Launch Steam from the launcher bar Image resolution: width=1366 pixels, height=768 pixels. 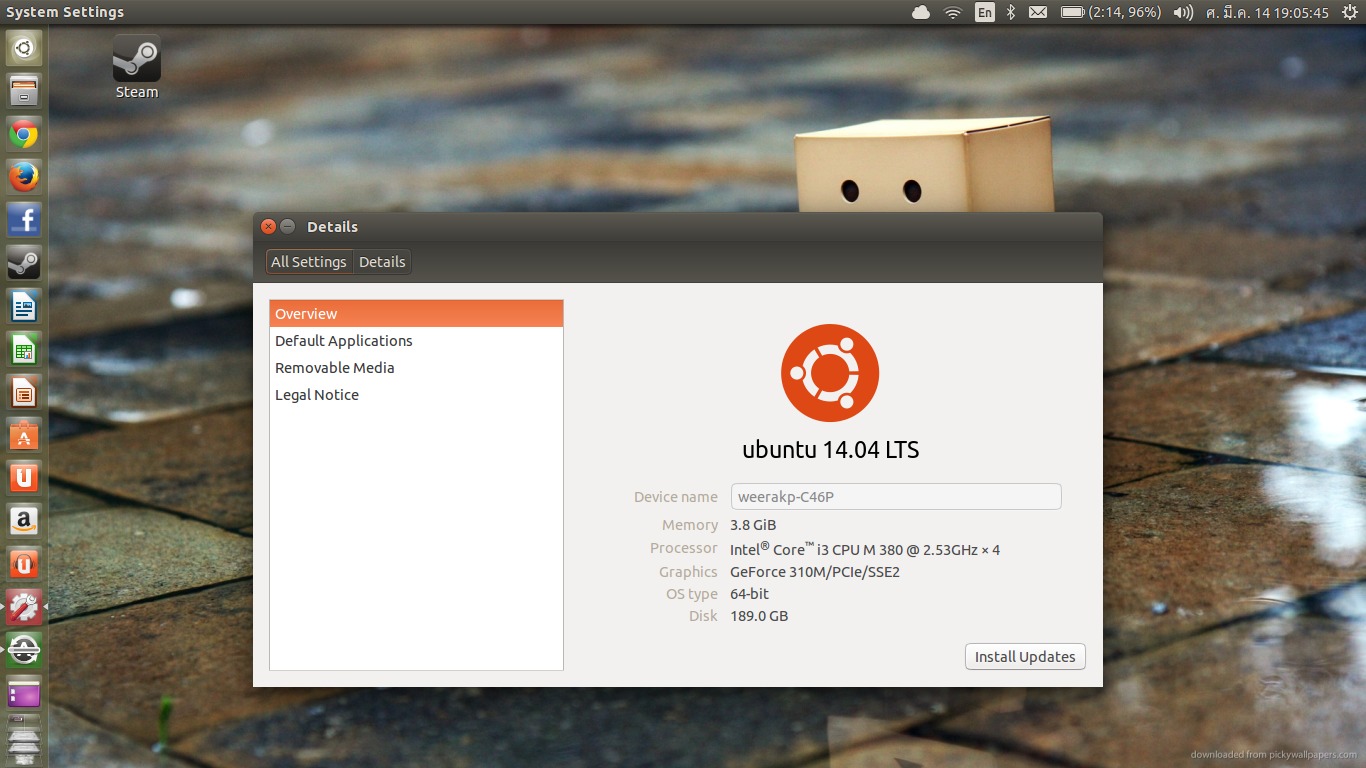24,262
